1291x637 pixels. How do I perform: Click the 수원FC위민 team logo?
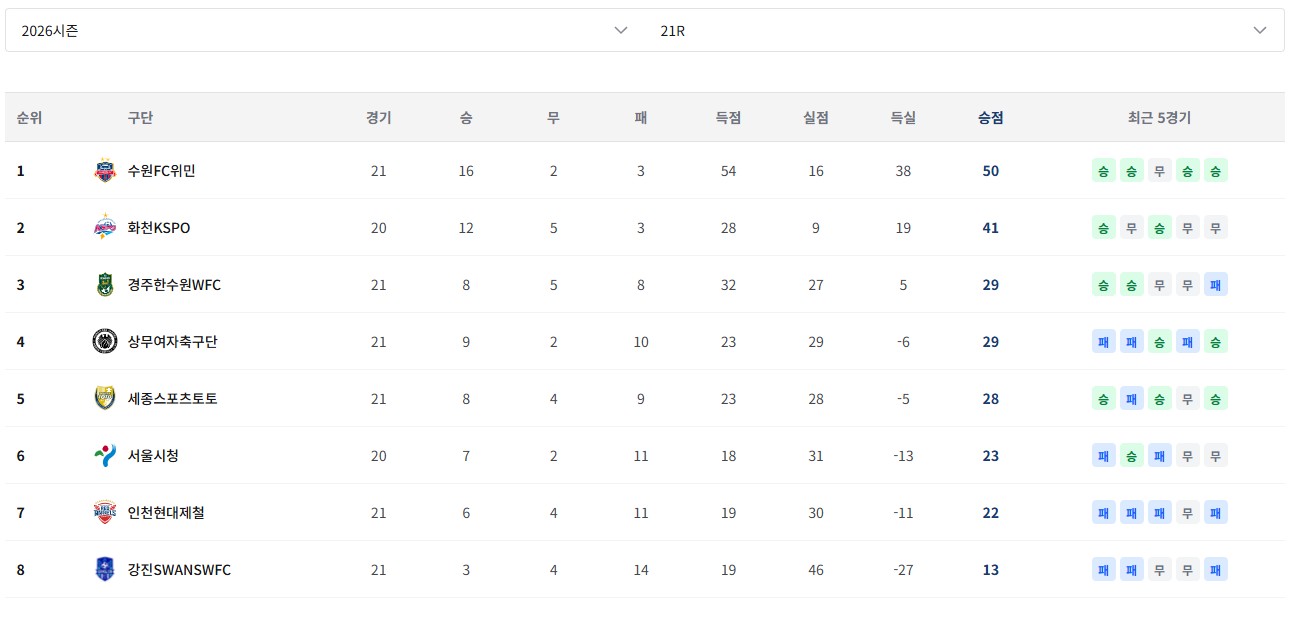(x=104, y=171)
